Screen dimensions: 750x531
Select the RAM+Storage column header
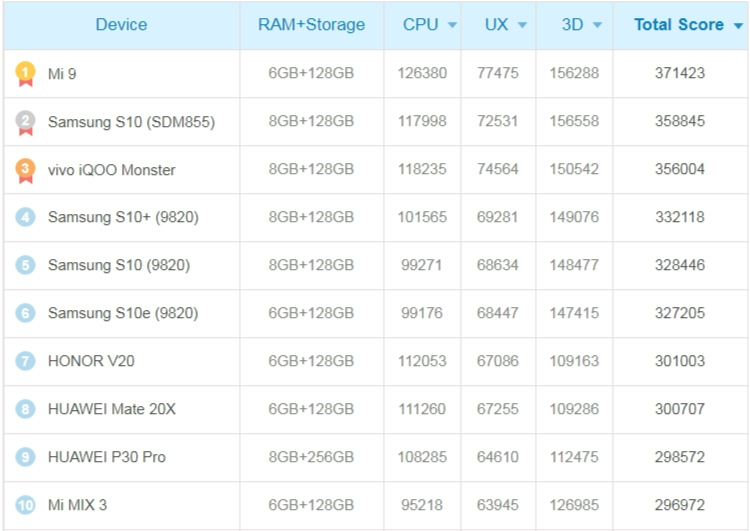coord(311,25)
